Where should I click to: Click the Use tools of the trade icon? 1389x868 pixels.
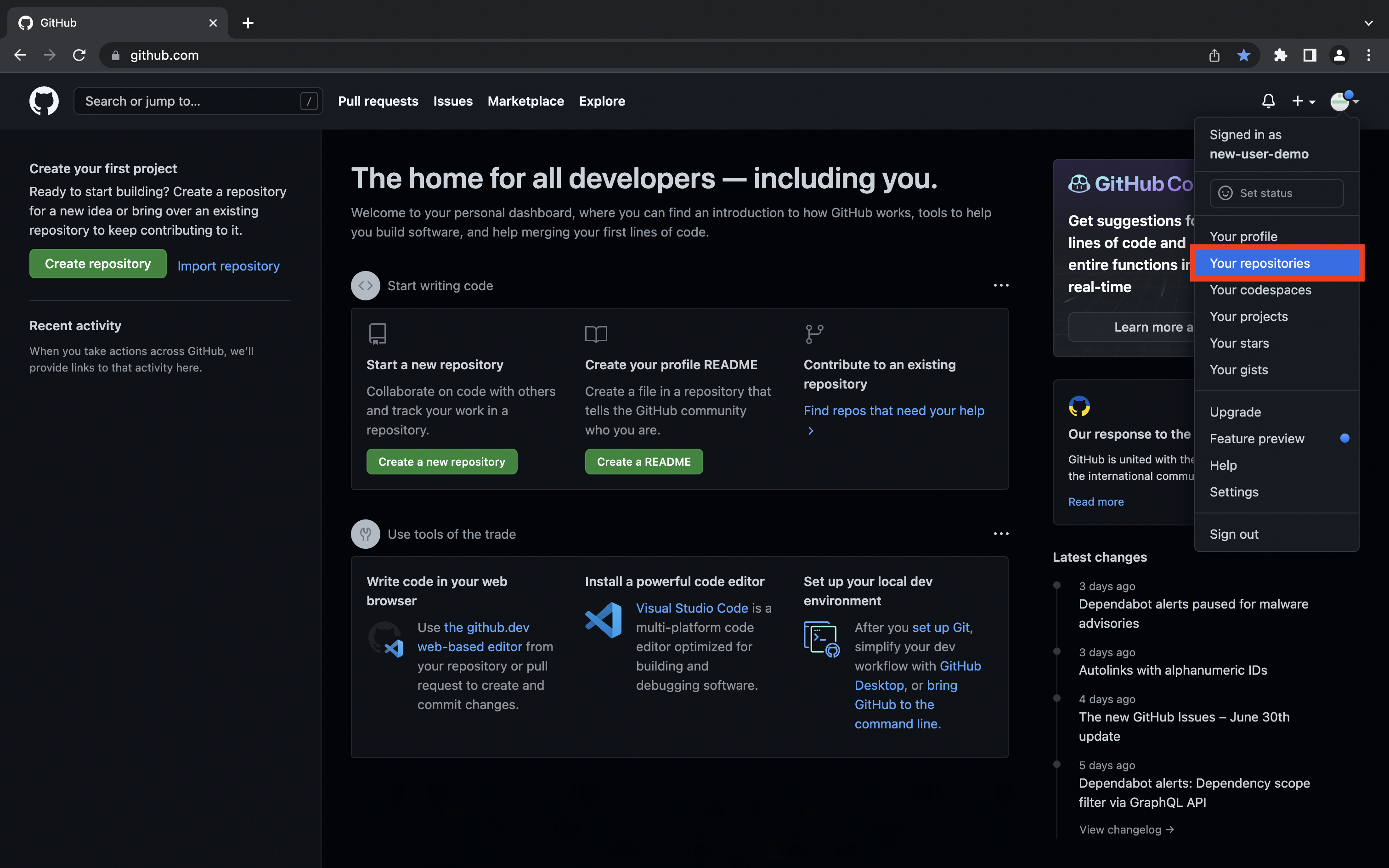tap(366, 534)
